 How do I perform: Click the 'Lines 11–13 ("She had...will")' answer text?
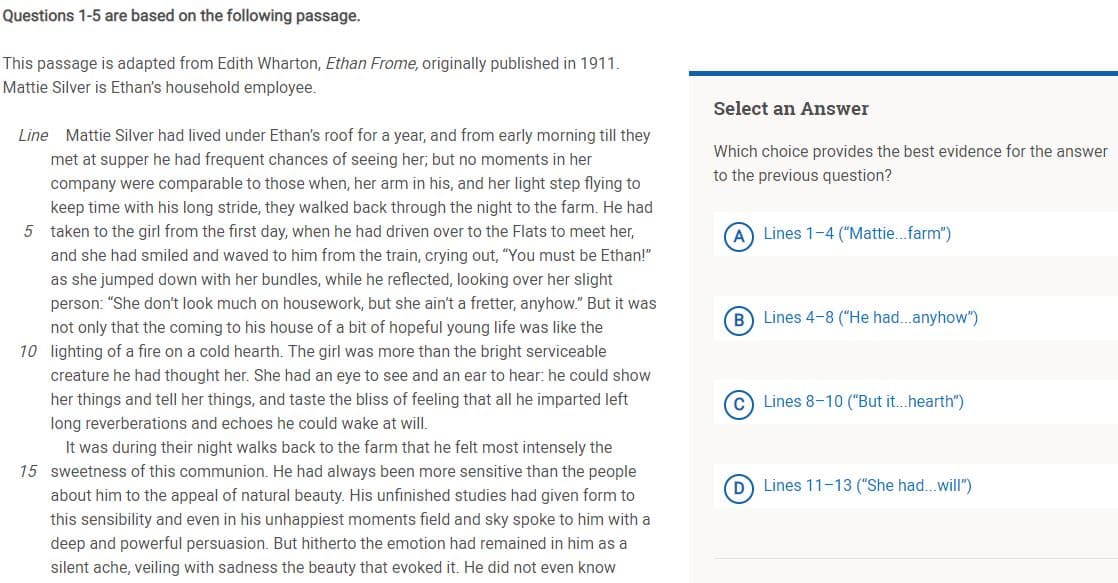(x=867, y=486)
